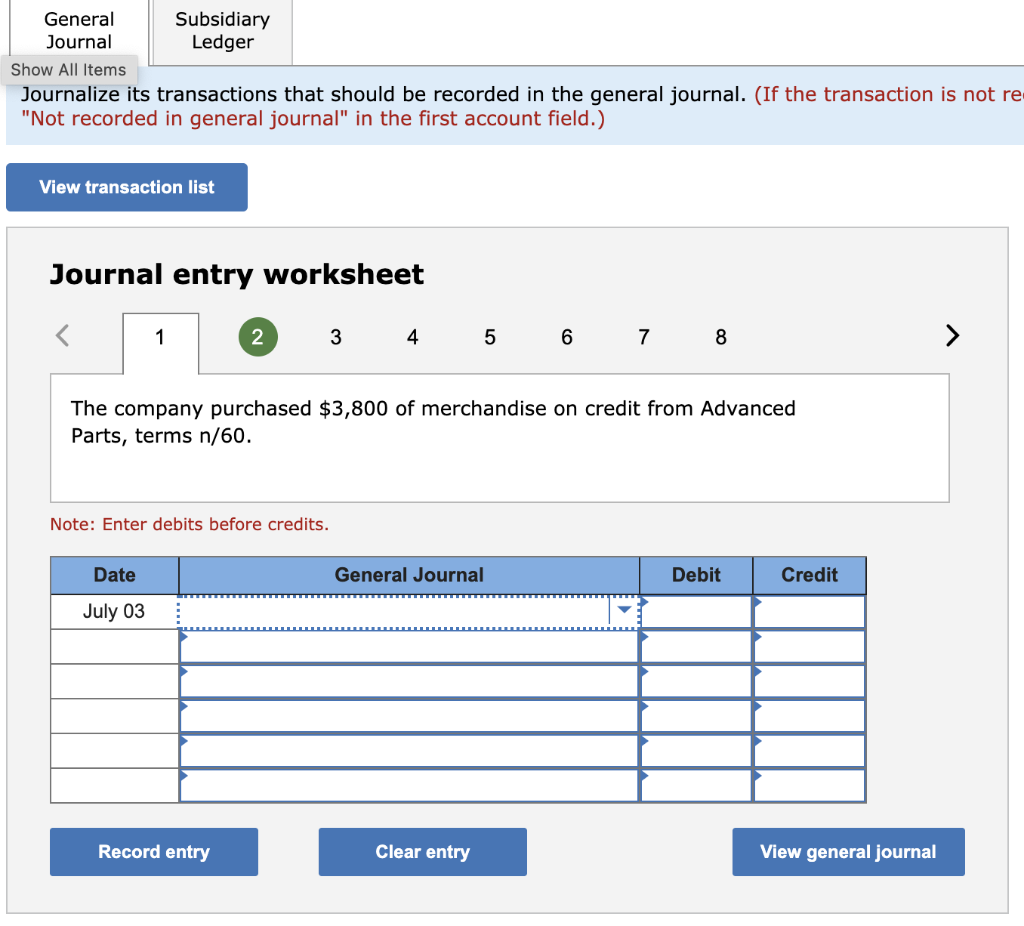Switch to the General Journal tab
The width and height of the screenshot is (1024, 926).
pos(79,30)
